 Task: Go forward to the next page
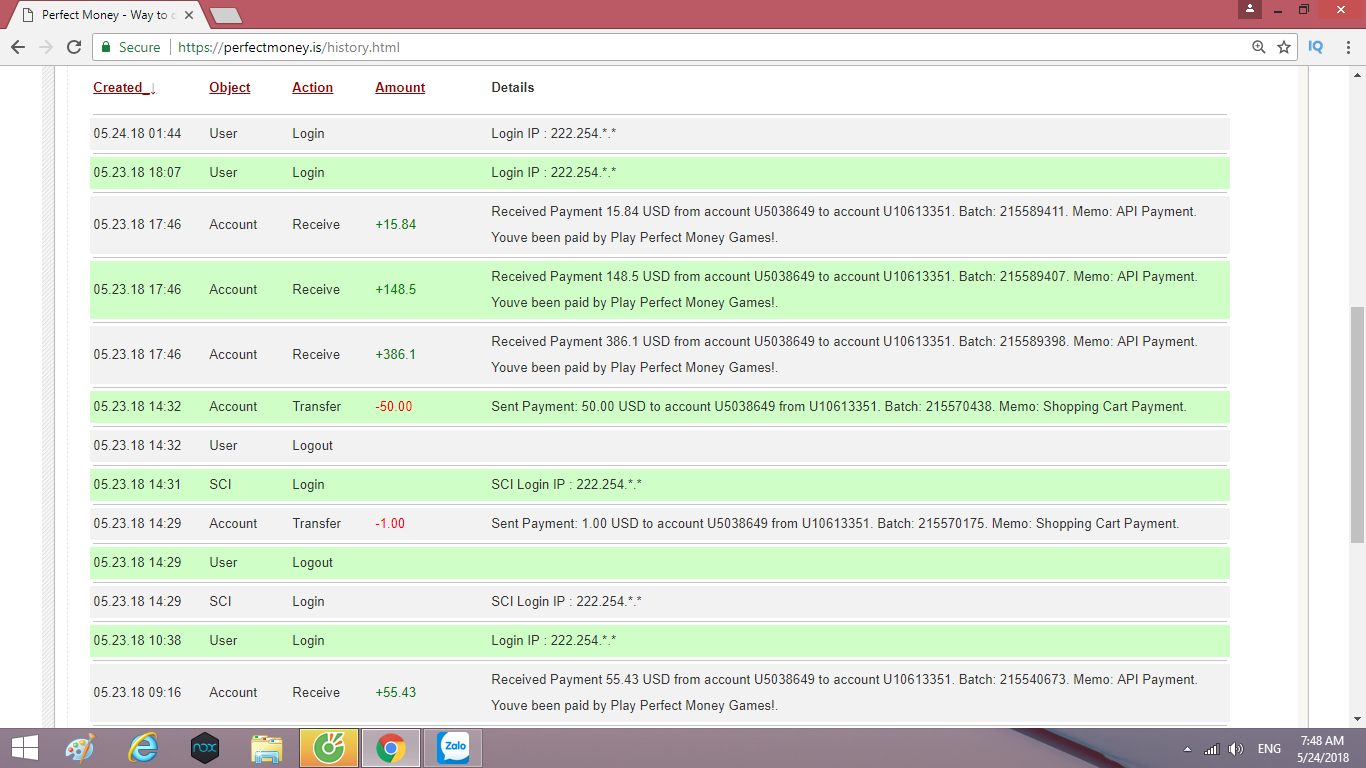46,47
